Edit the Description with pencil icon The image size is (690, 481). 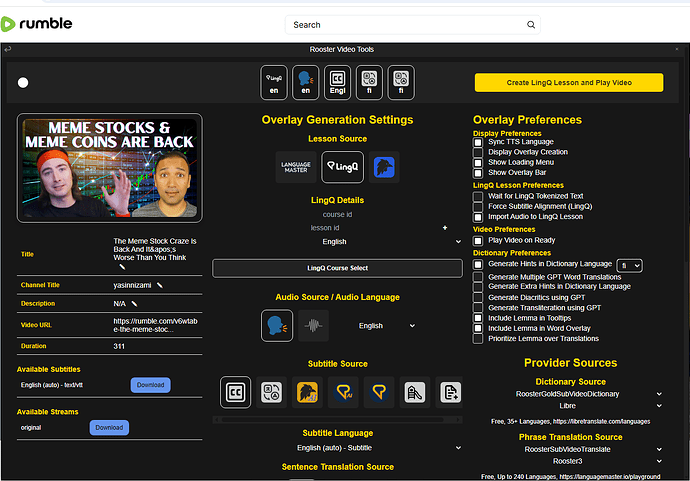coord(134,304)
